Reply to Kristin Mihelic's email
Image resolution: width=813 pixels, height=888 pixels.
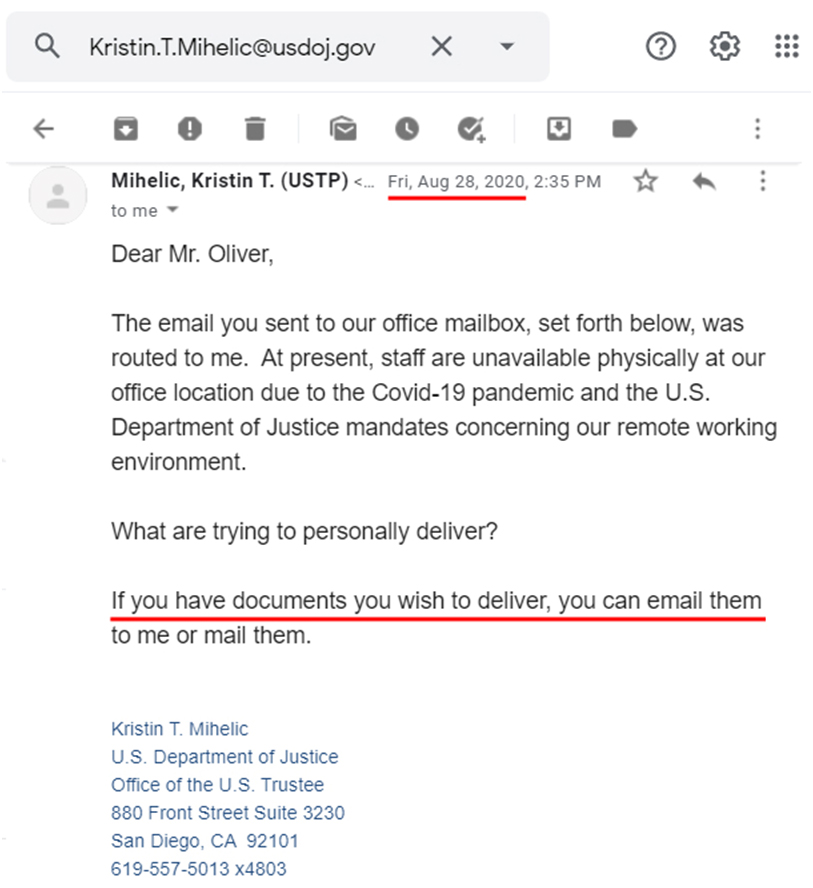(704, 182)
